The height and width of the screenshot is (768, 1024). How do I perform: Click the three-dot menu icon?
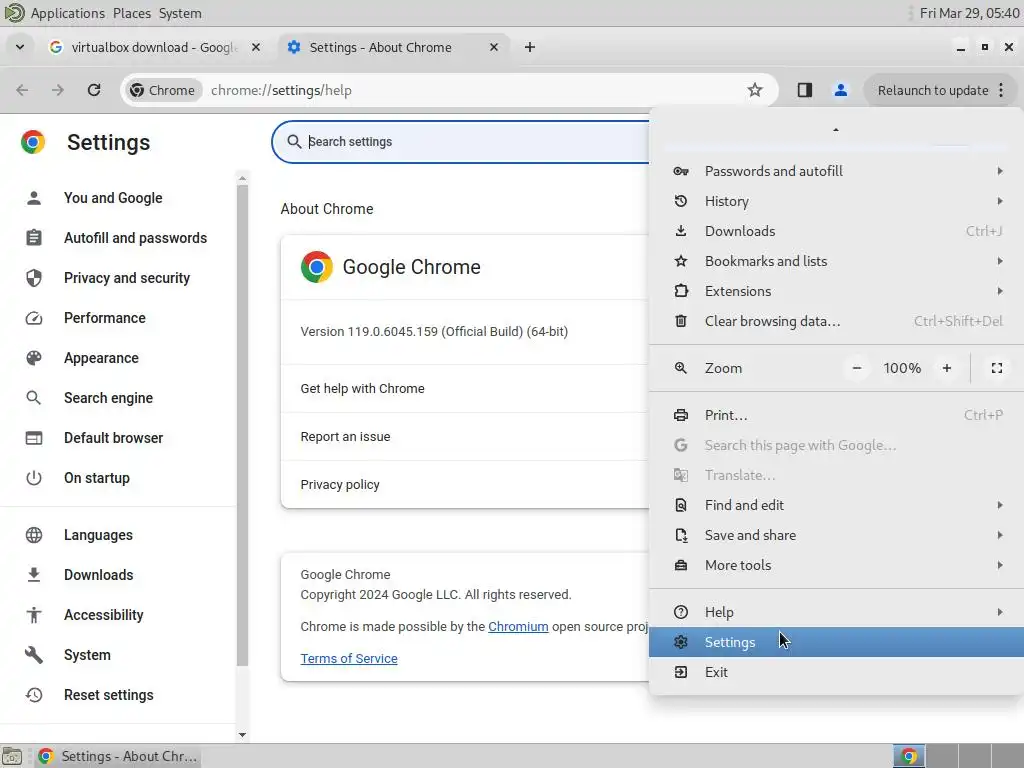(x=1001, y=90)
